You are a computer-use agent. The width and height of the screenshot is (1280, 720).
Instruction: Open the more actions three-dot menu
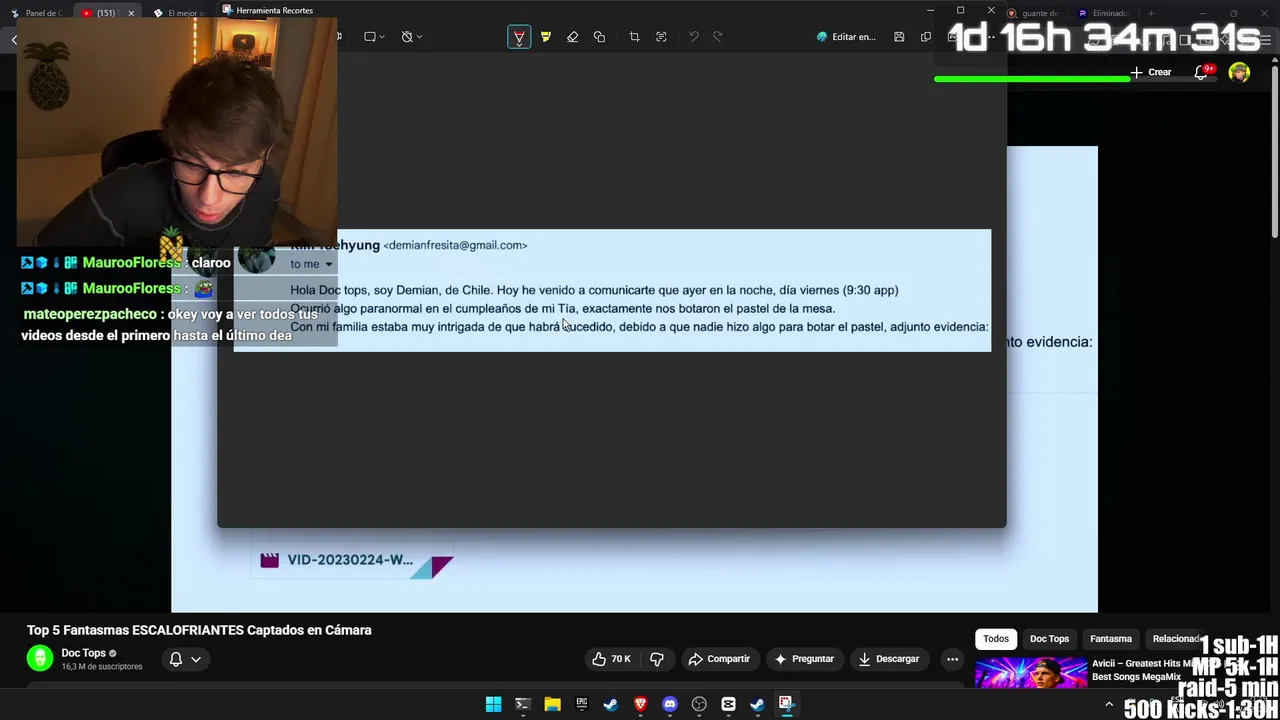[952, 659]
